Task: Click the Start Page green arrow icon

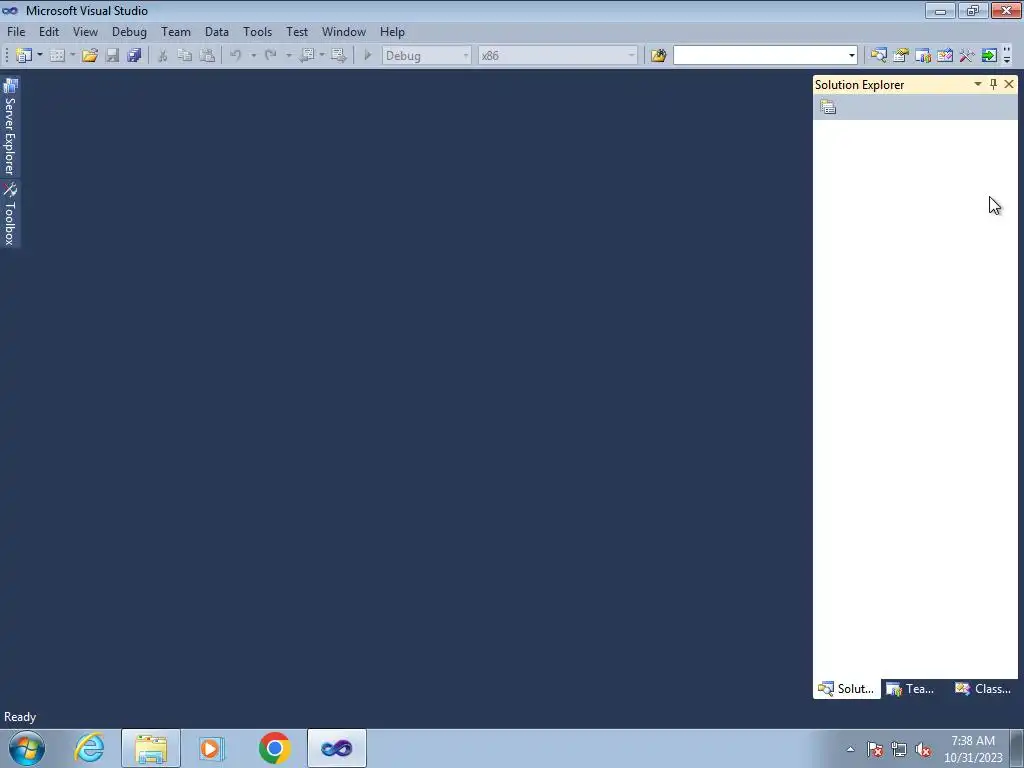Action: (989, 56)
